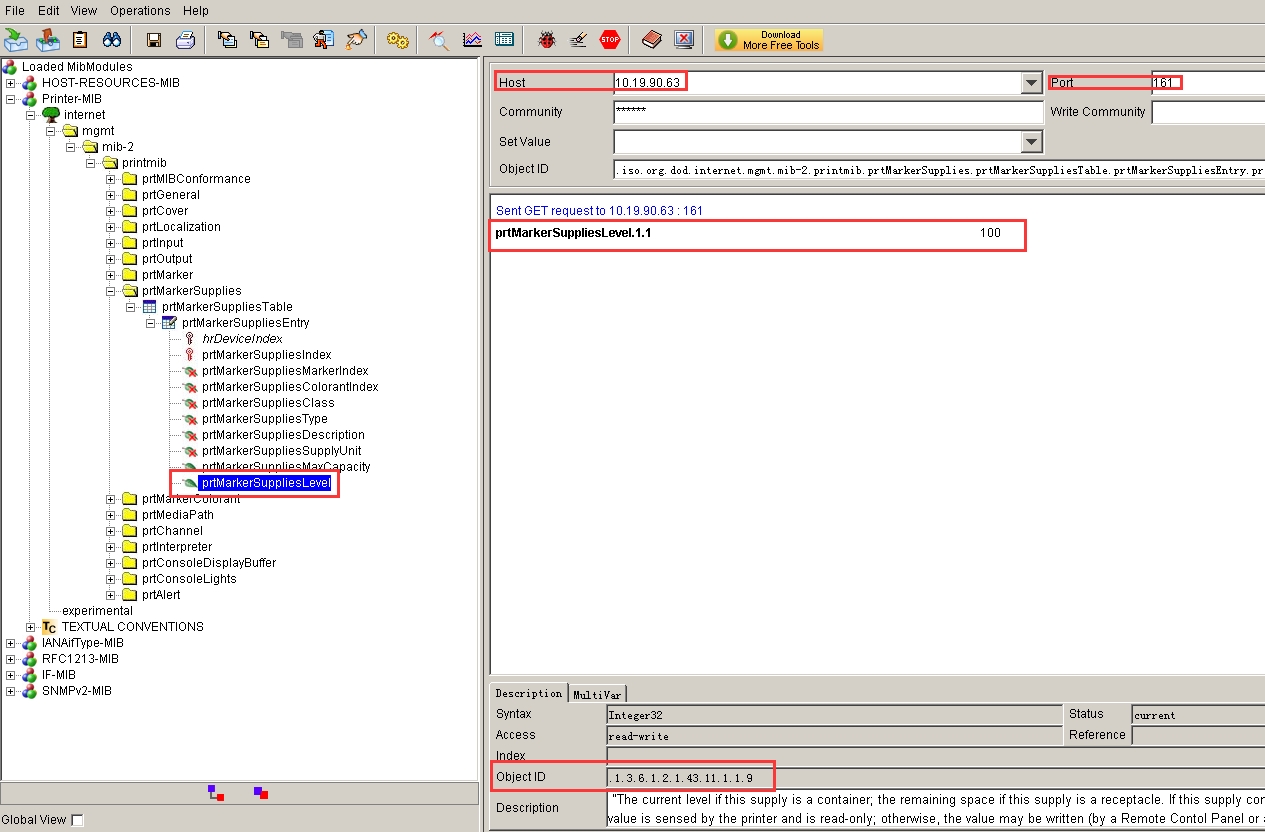
Task: Click the ladybug Debug icon
Action: (x=546, y=40)
